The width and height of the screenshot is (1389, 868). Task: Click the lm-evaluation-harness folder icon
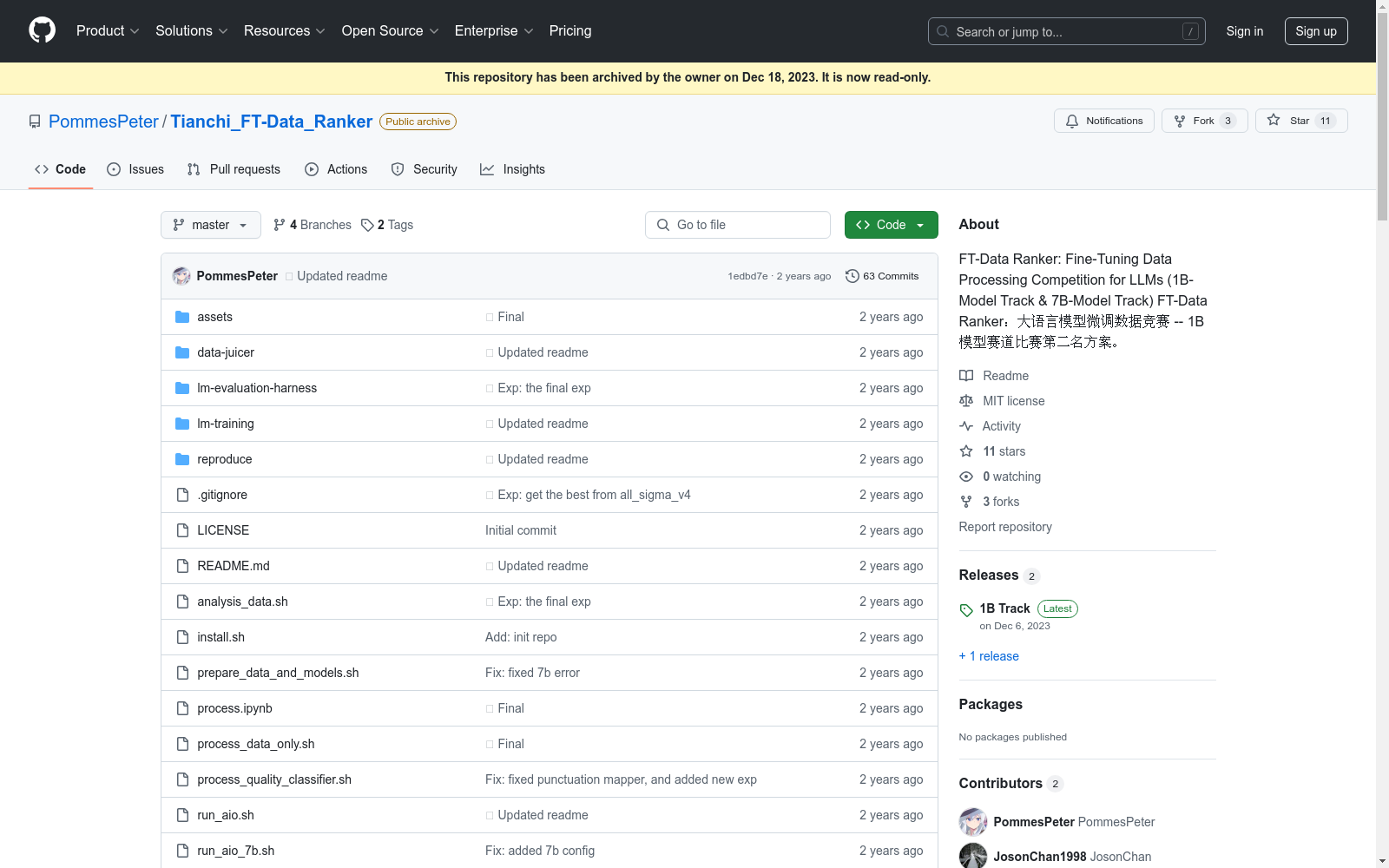coord(182,388)
